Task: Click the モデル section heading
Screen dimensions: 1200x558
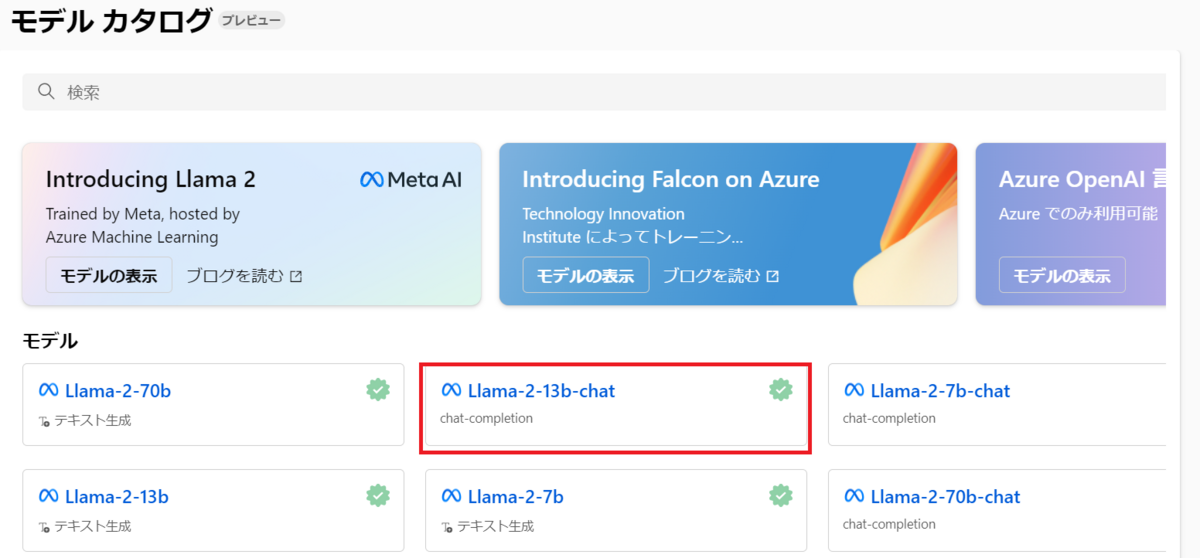Action: [50, 341]
